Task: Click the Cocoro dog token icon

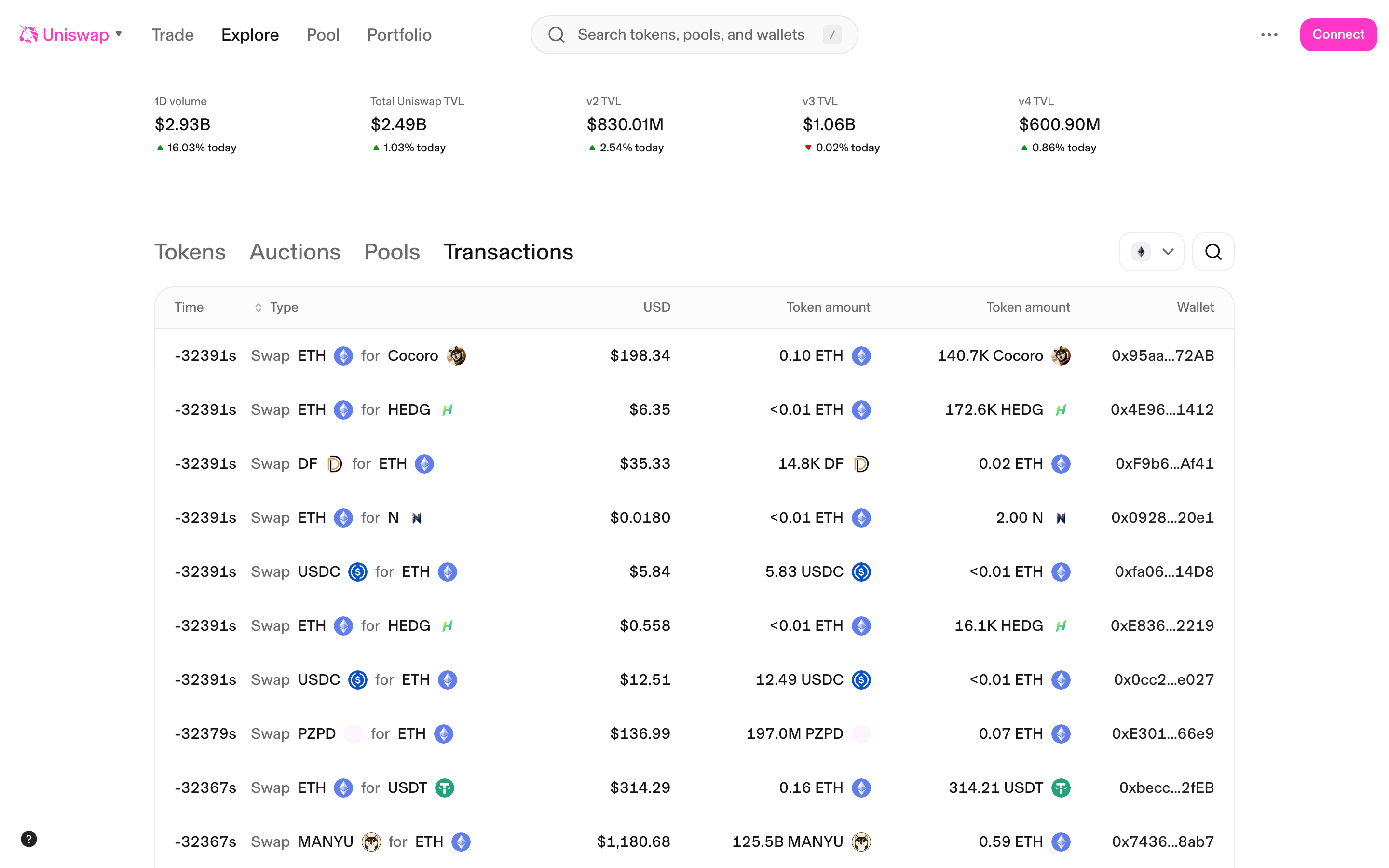Action: click(x=456, y=355)
